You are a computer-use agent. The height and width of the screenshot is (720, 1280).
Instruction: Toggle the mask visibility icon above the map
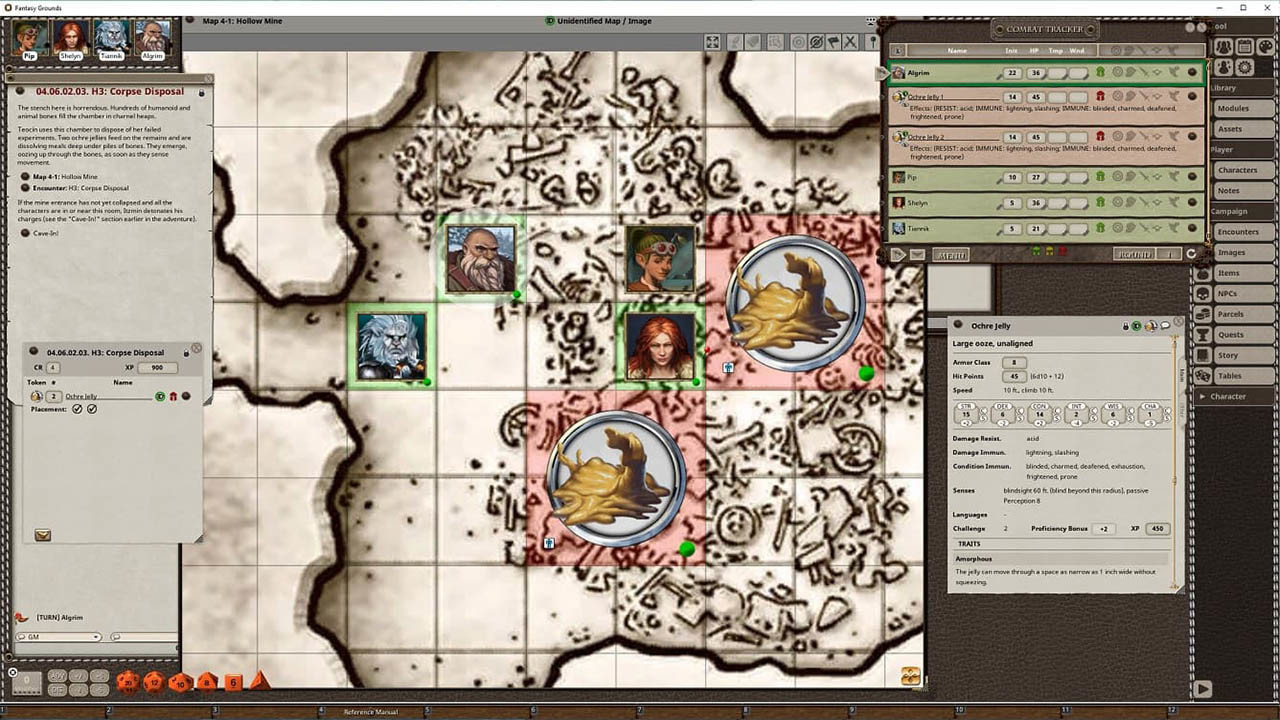(x=817, y=42)
